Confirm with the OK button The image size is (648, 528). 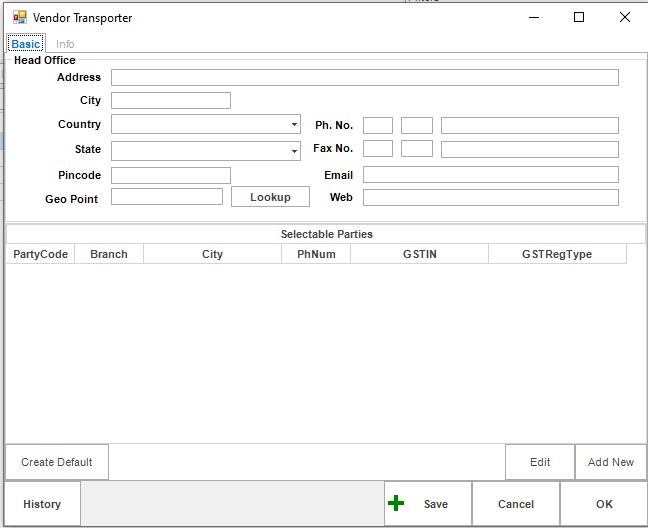(x=604, y=504)
